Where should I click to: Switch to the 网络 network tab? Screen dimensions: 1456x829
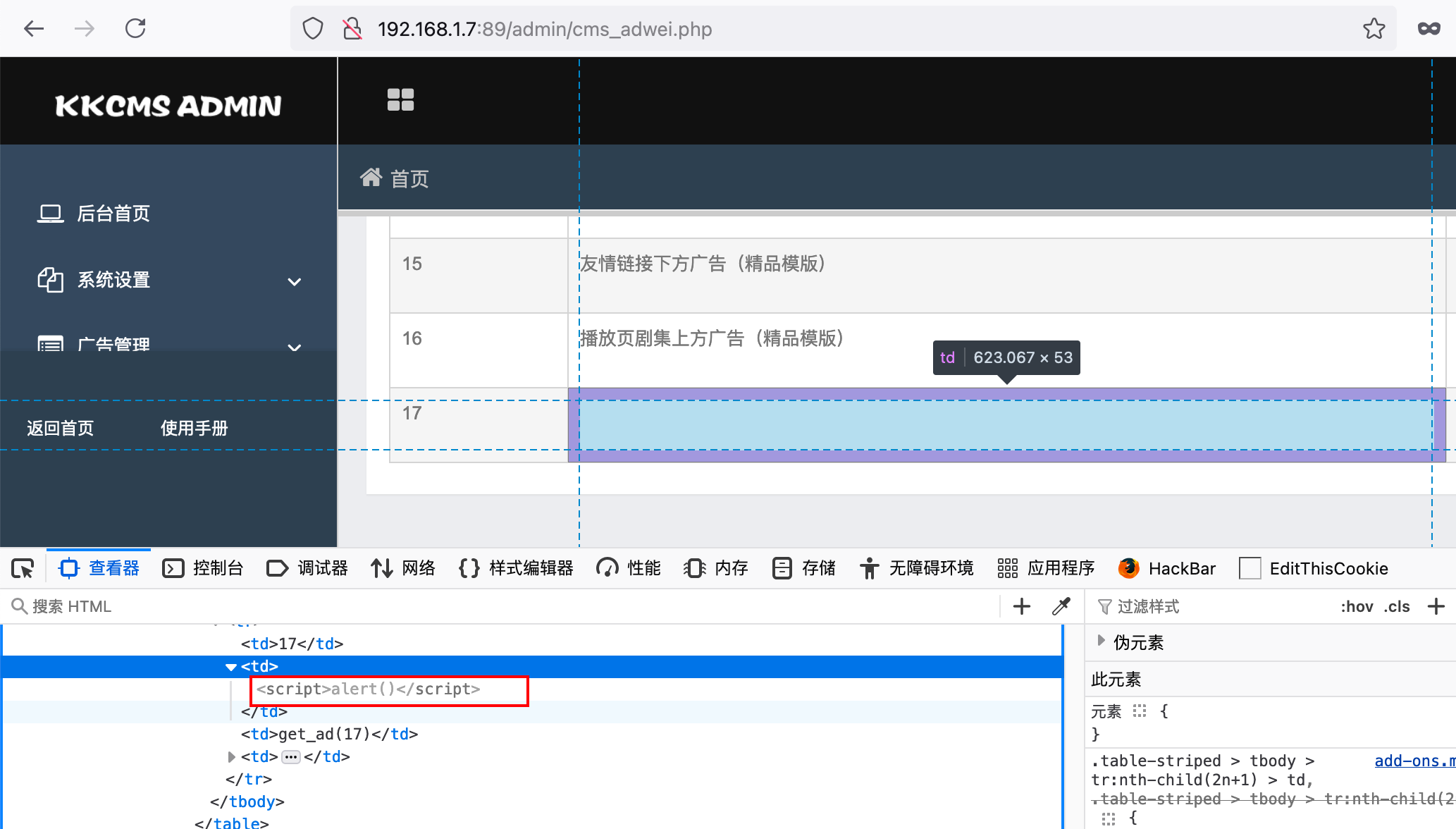pos(403,568)
